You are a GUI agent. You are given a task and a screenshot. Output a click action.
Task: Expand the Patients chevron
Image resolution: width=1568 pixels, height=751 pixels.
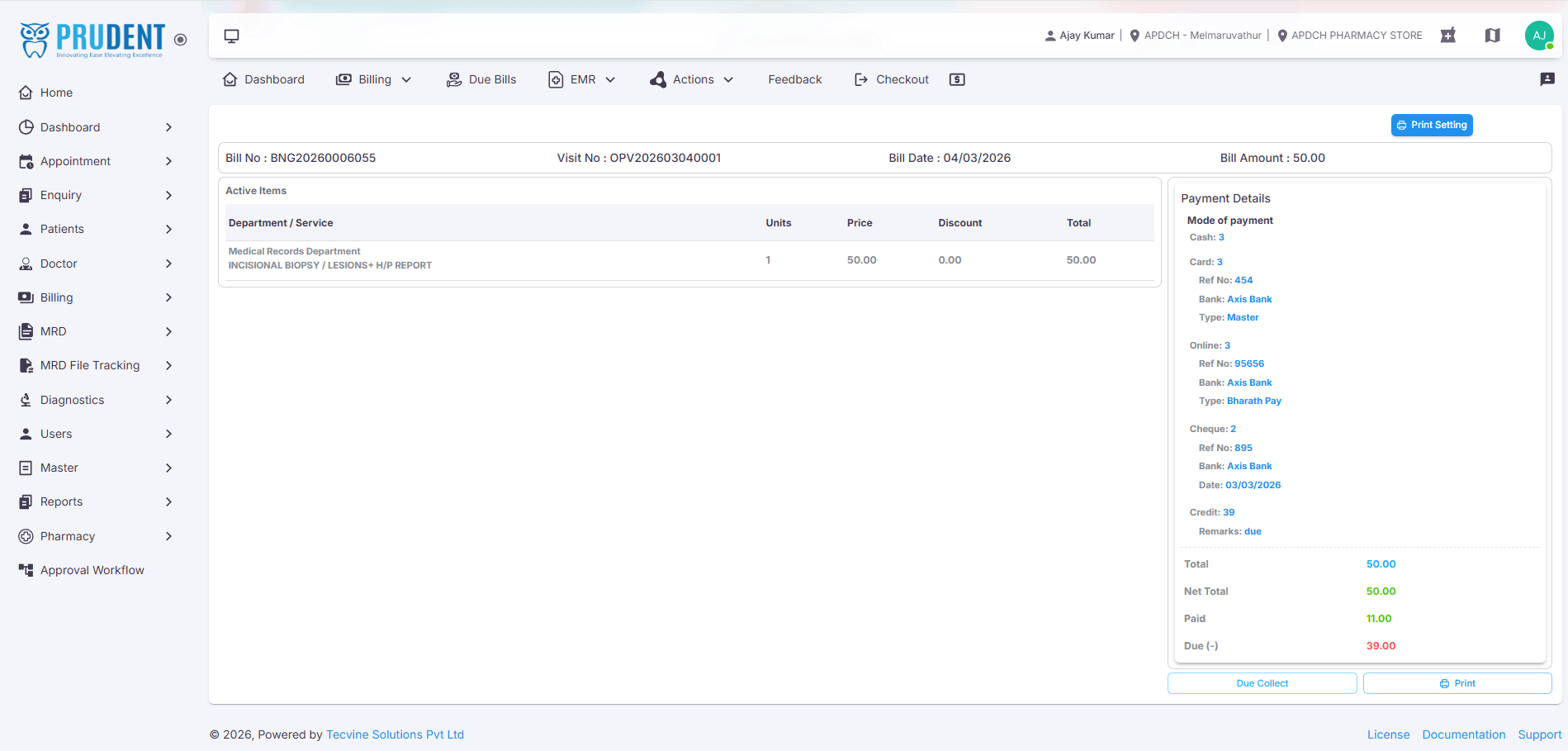click(168, 229)
